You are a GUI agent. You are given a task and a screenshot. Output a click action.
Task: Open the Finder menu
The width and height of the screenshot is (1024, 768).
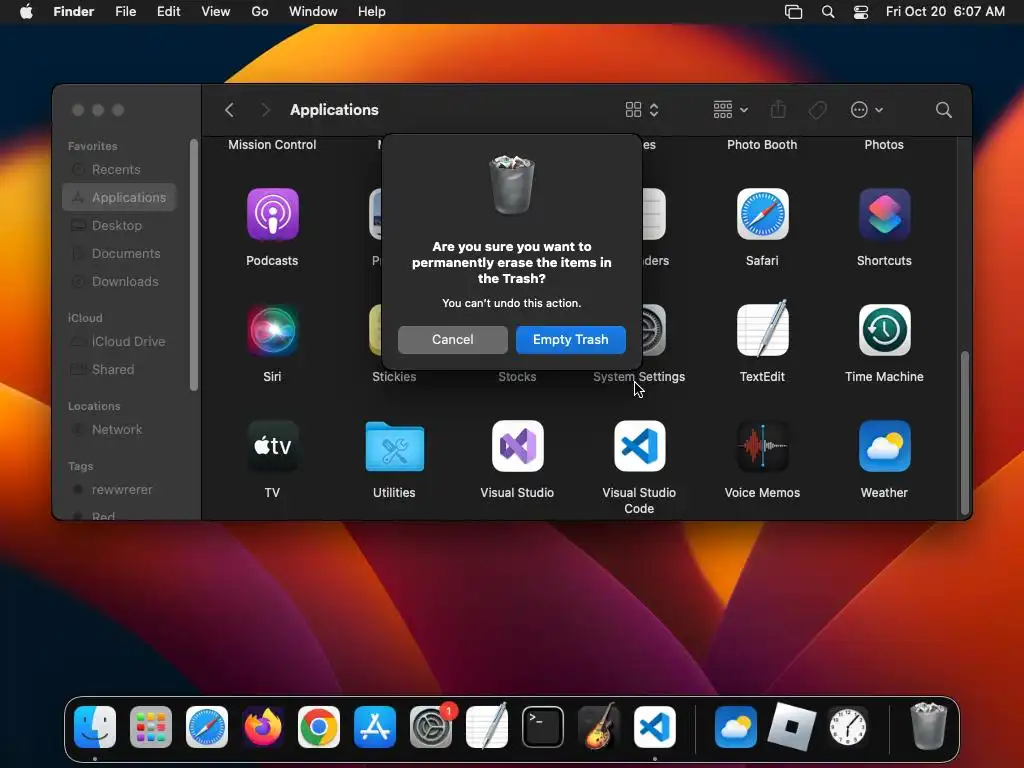click(74, 12)
